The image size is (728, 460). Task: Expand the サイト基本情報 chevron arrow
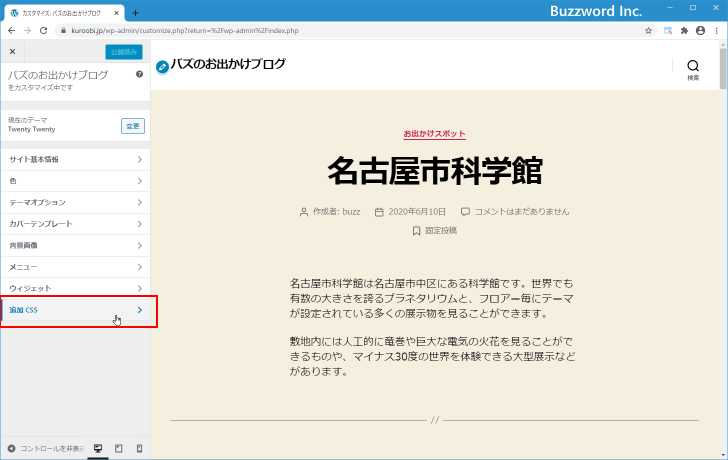tap(140, 160)
